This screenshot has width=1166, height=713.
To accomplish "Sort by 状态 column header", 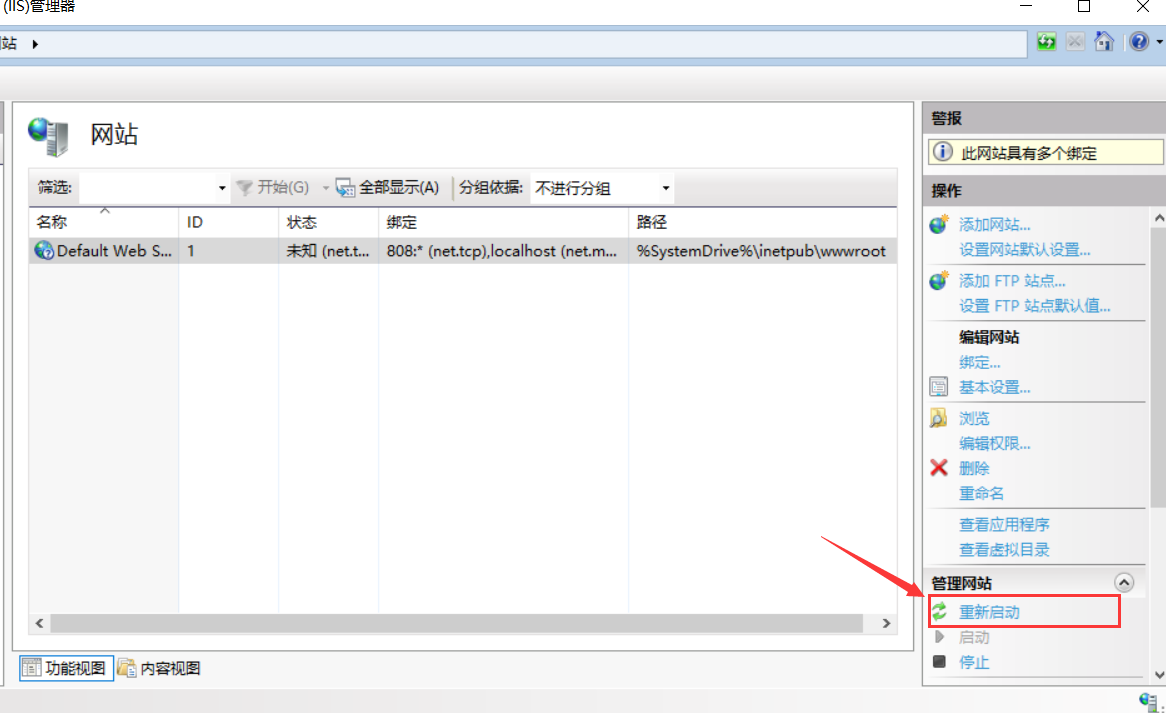I will click(329, 222).
